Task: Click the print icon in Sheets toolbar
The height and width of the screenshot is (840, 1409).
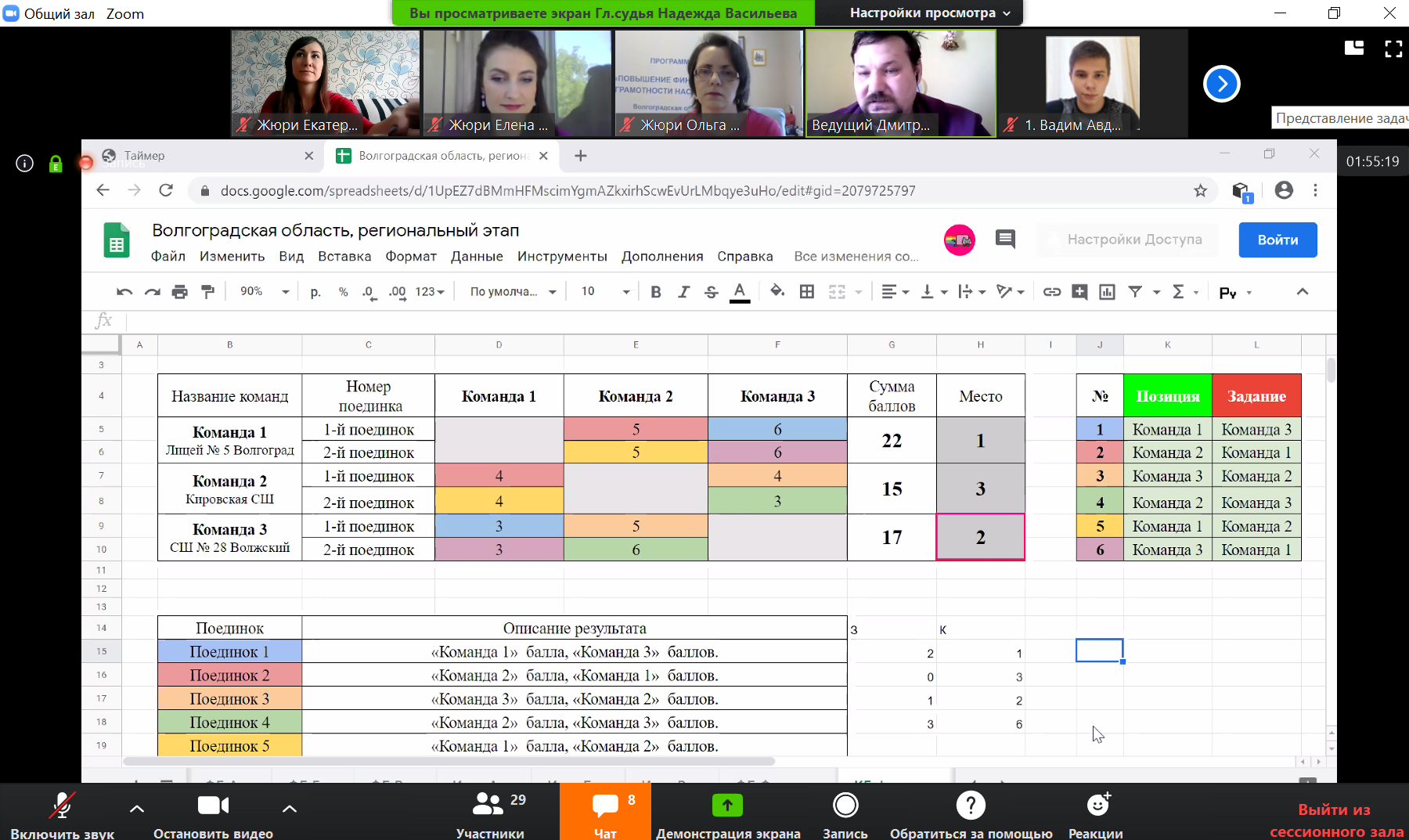Action: [179, 292]
